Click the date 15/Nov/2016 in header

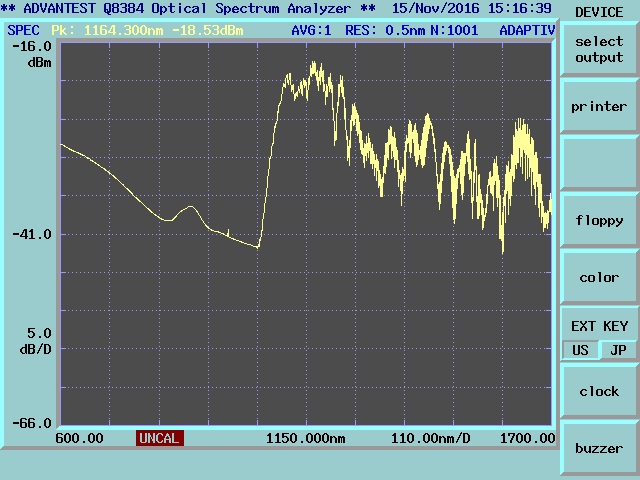point(436,8)
